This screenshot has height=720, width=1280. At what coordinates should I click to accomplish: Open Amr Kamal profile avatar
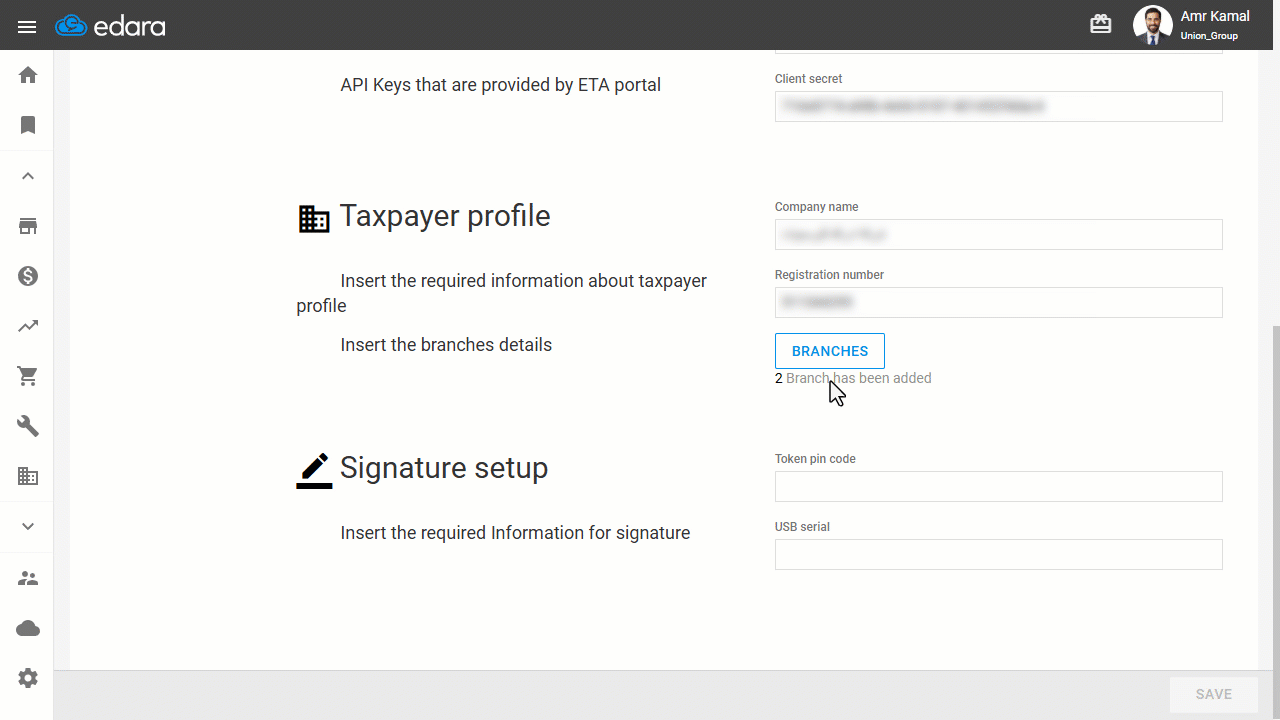pyautogui.click(x=1152, y=25)
